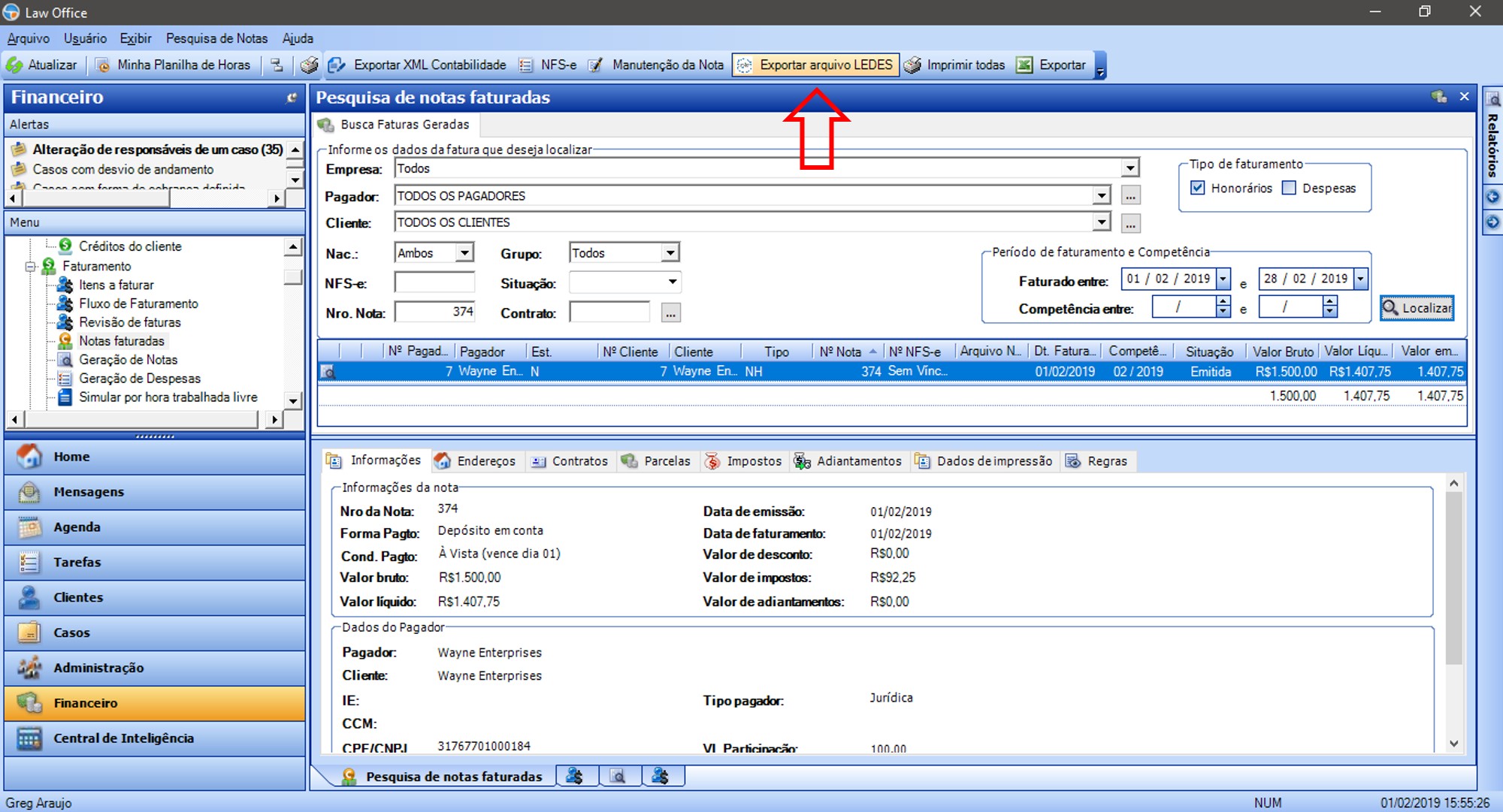Select Busca Faturas Geradas tab
1503x812 pixels.
[x=395, y=125]
